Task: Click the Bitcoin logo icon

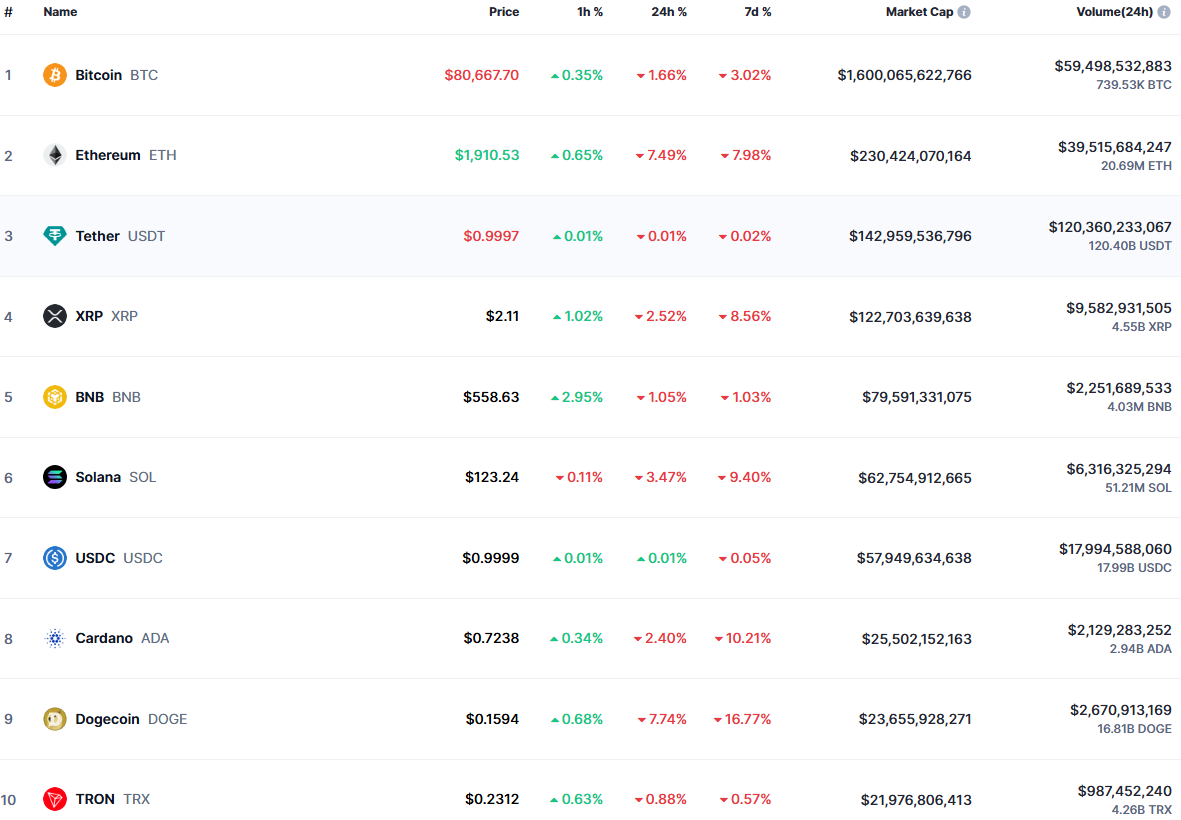Action: (x=55, y=75)
